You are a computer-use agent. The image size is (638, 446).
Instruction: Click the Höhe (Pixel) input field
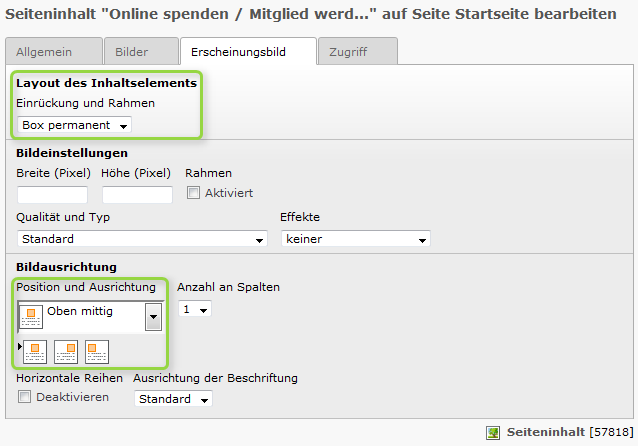click(x=136, y=194)
